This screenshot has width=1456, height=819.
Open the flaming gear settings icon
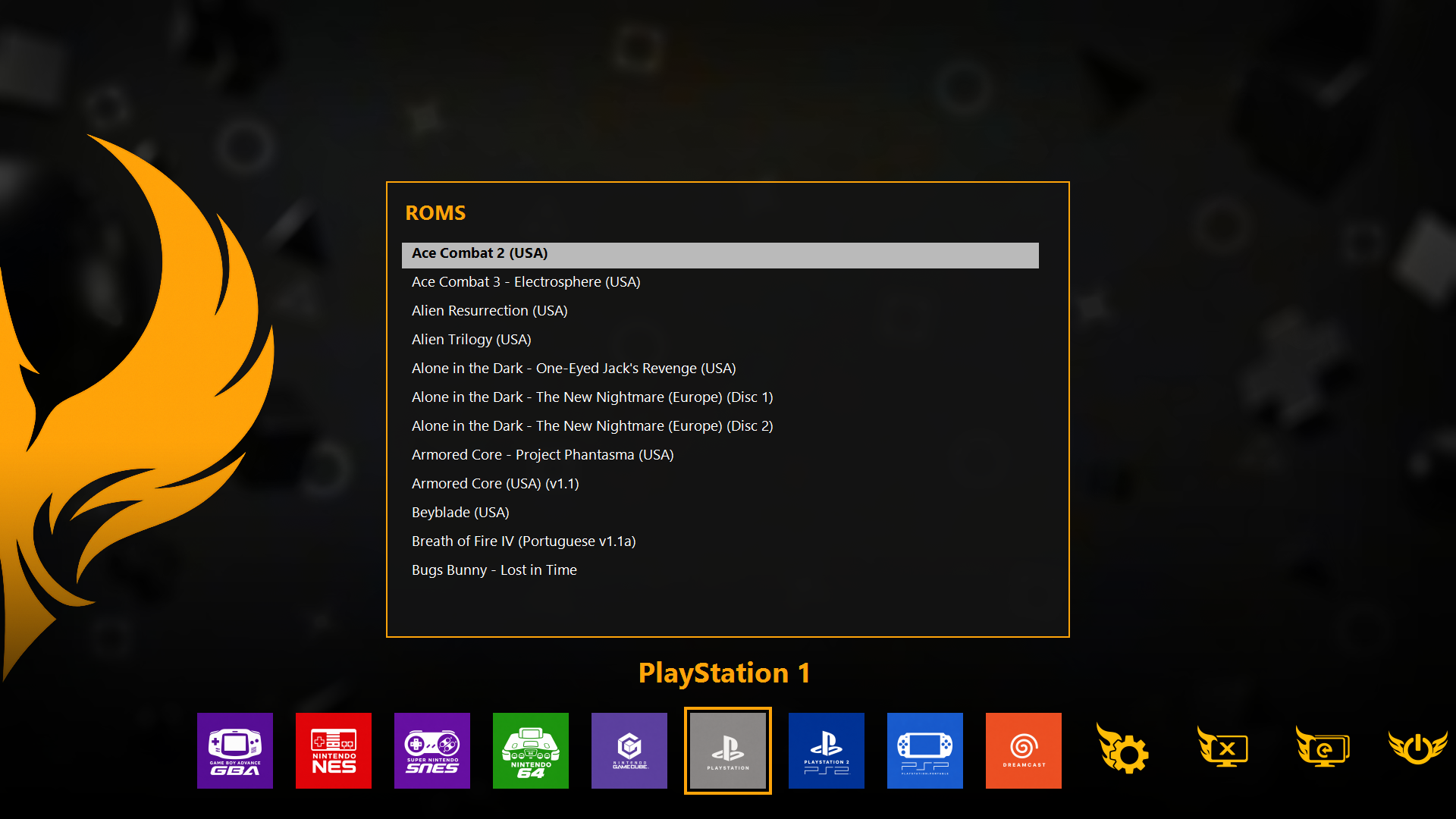coord(1123,748)
